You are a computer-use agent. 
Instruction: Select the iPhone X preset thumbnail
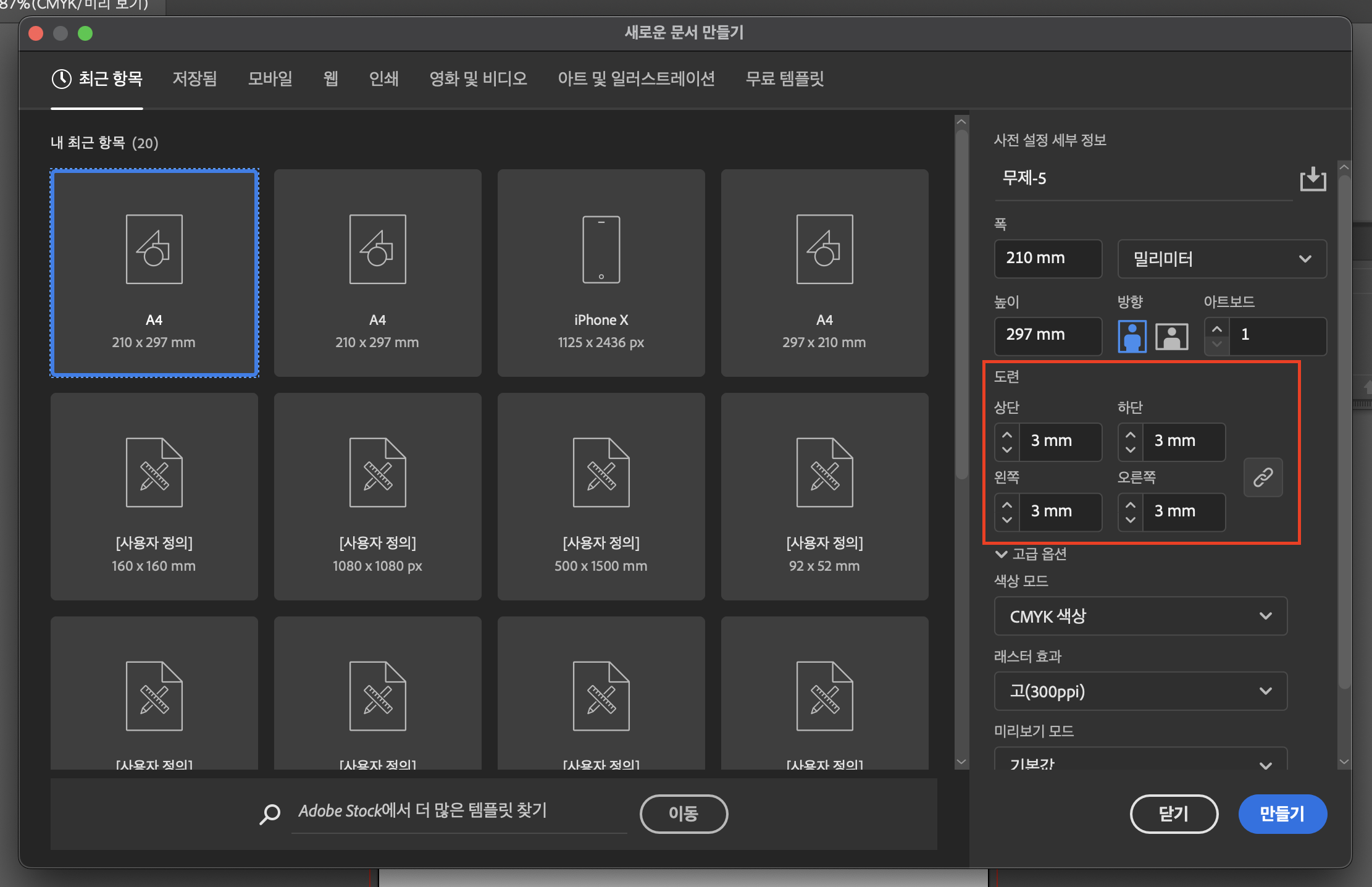tap(601, 272)
